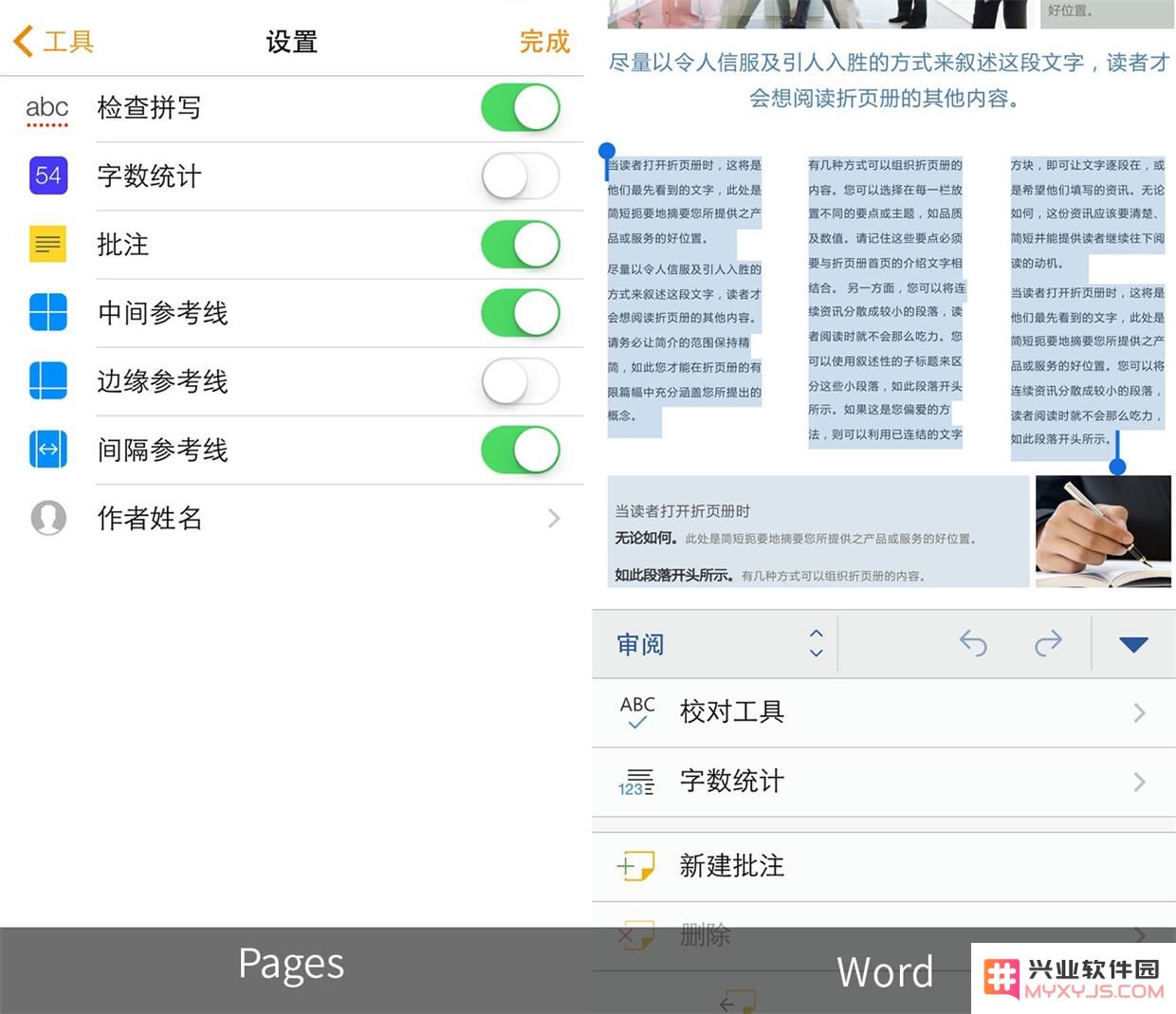Open the 审阅 ribbon tab selector in Word
1176x1014 pixels.
coord(716,644)
